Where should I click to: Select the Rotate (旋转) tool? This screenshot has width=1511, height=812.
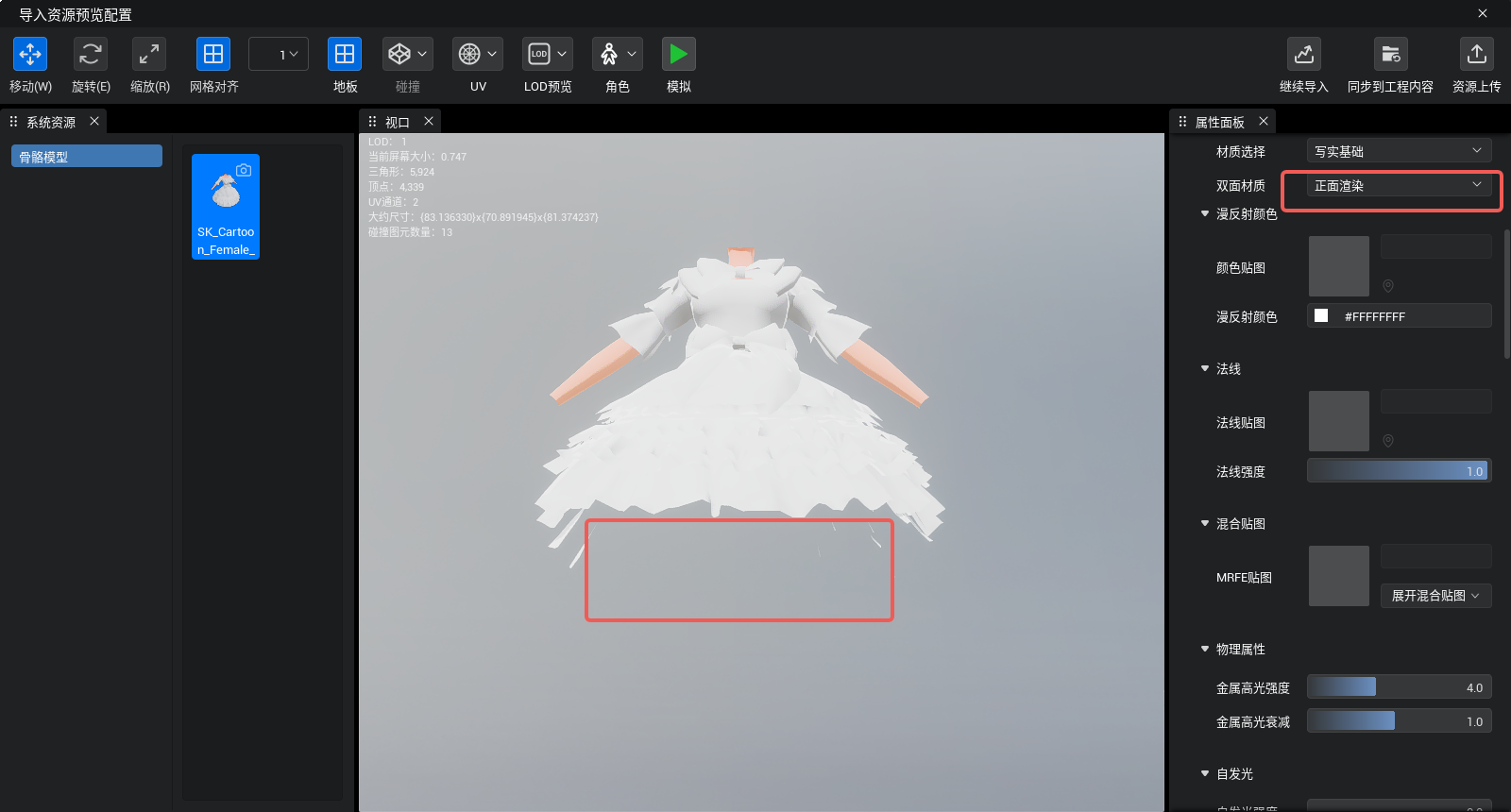coord(91,55)
